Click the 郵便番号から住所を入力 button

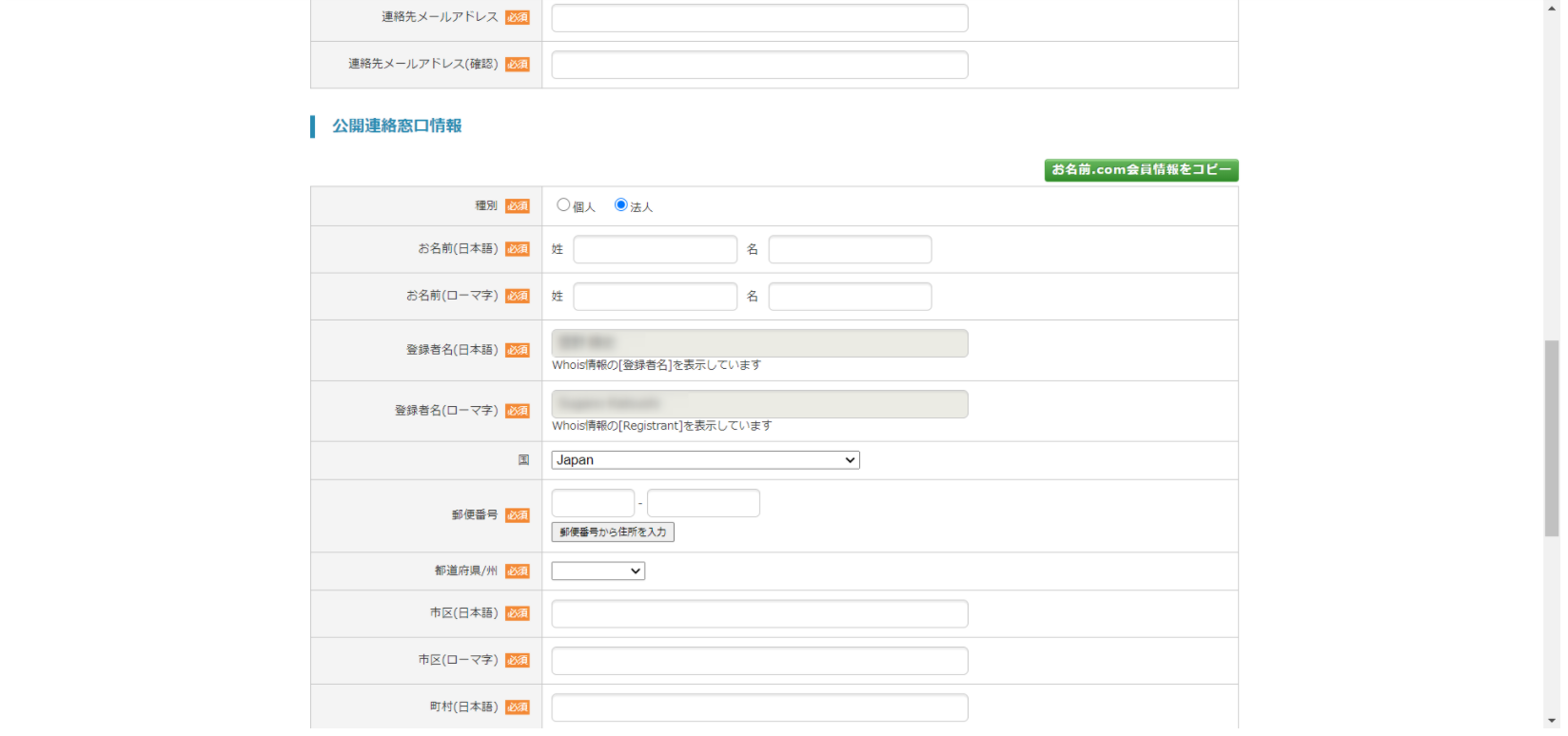pyautogui.click(x=613, y=533)
